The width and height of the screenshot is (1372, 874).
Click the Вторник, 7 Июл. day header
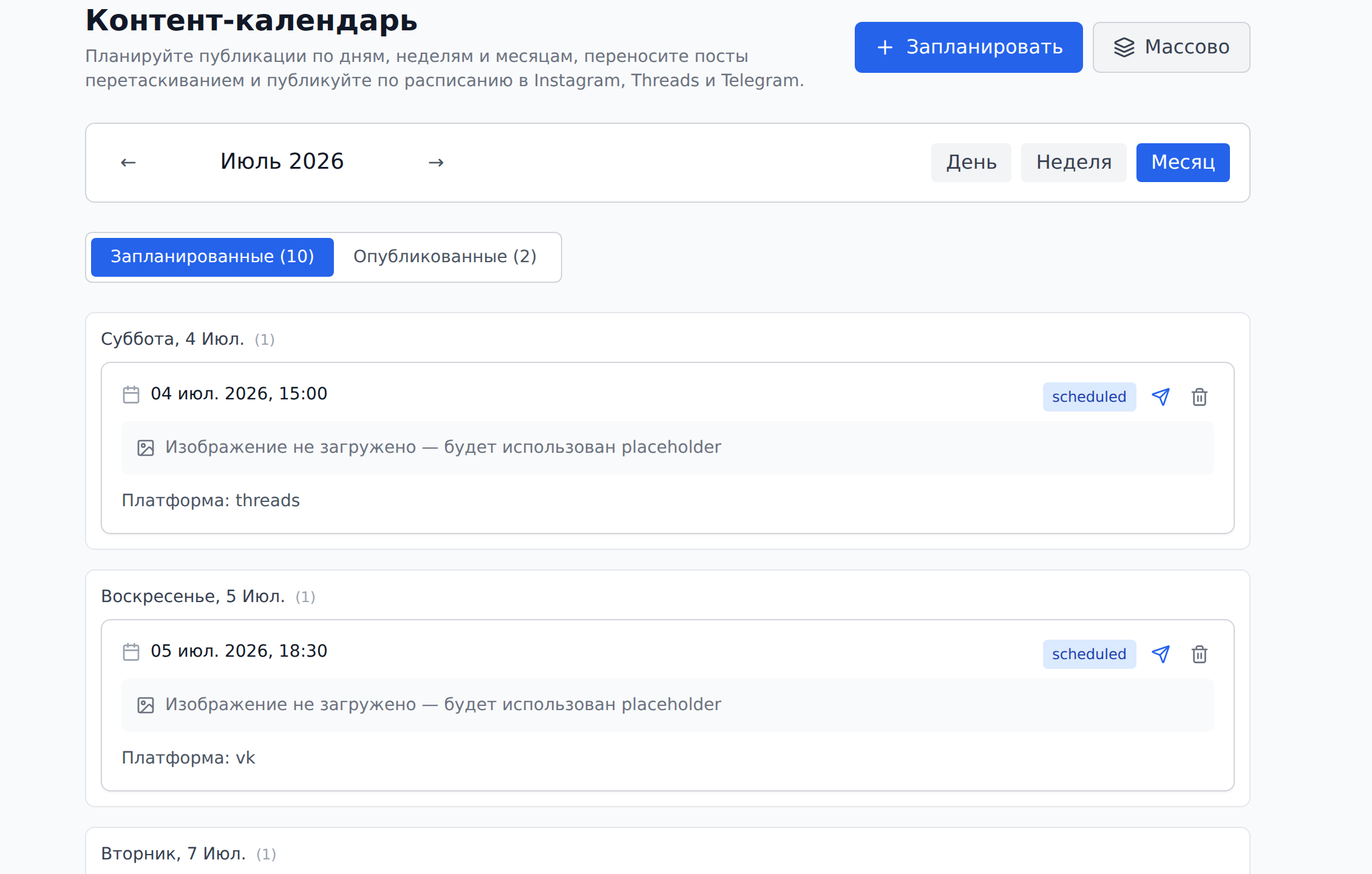click(174, 853)
